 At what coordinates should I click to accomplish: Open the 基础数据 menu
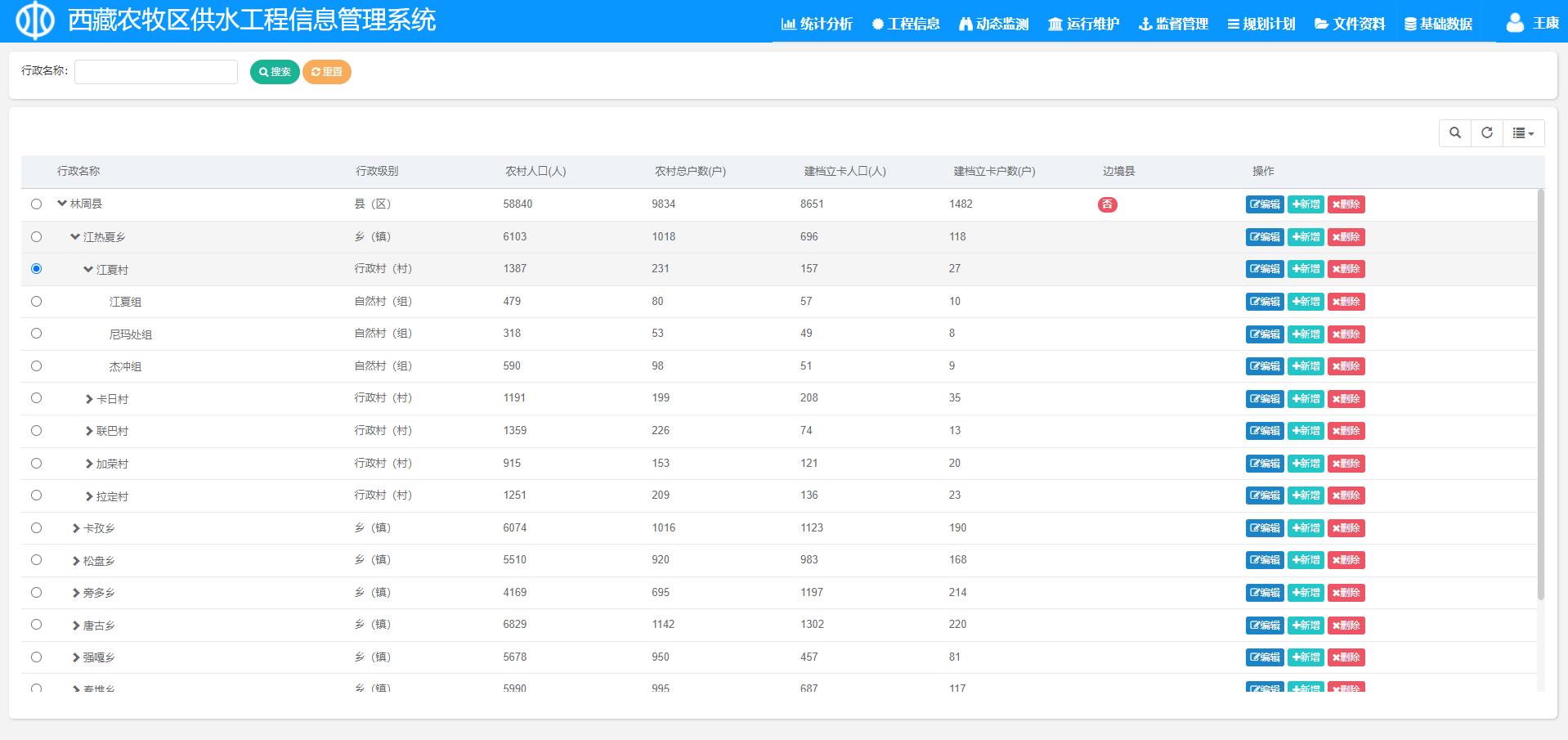coord(1439,24)
